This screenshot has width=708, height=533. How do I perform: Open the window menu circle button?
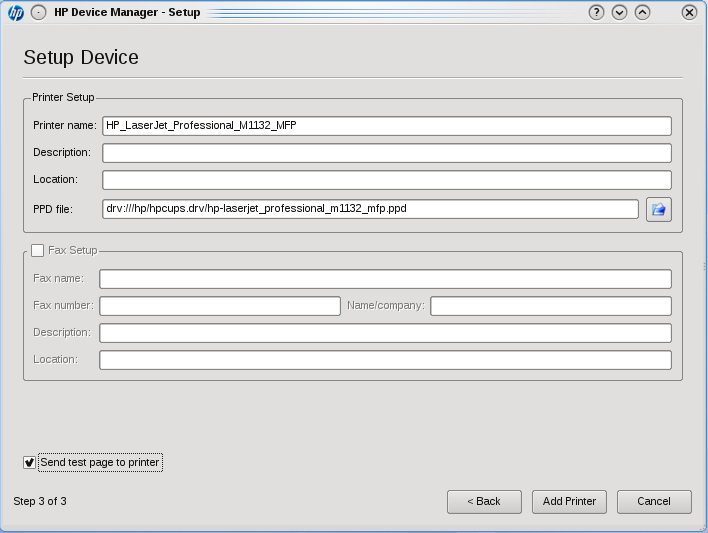point(38,13)
